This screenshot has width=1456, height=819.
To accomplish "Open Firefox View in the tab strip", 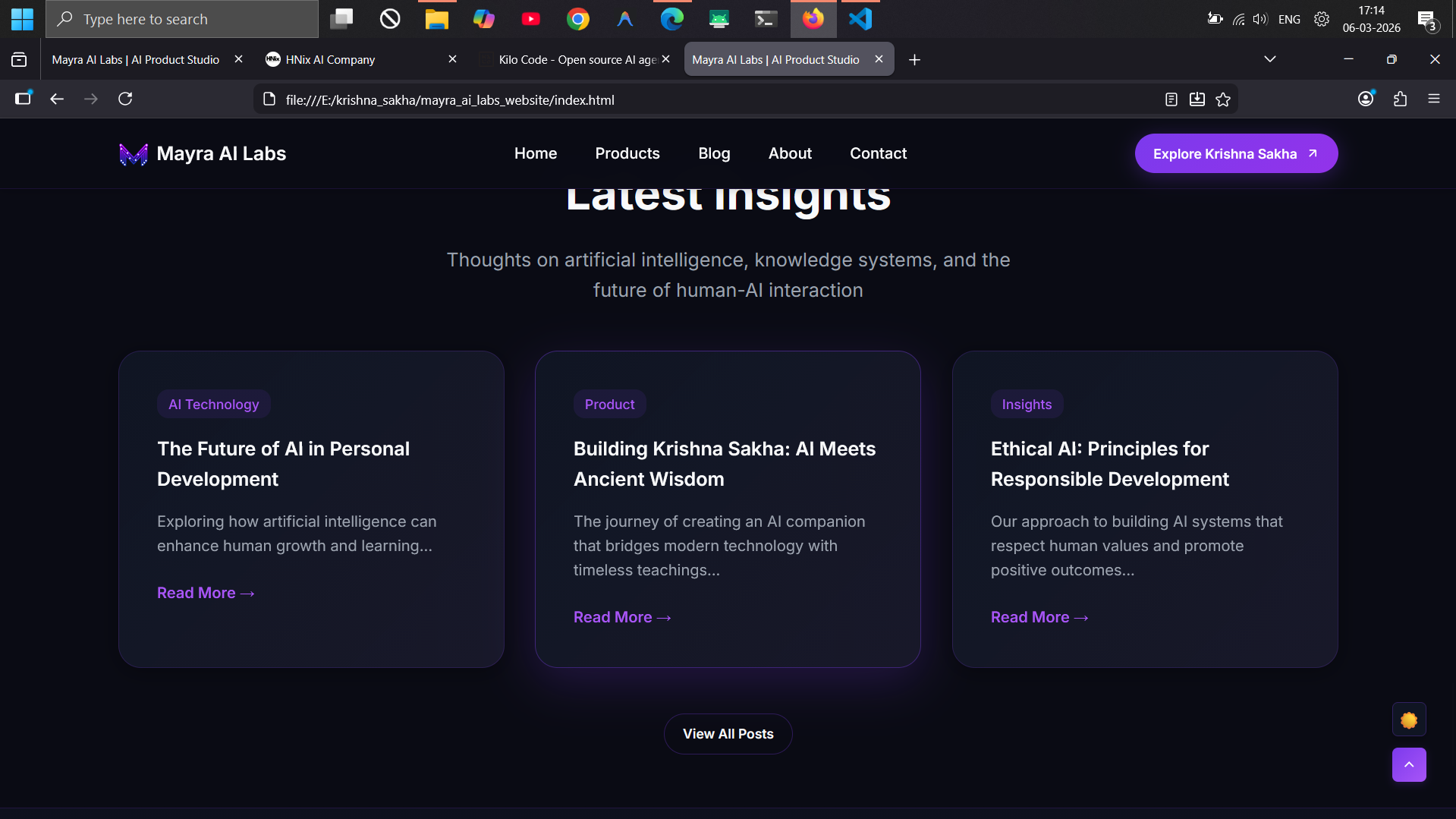I will coord(18,58).
